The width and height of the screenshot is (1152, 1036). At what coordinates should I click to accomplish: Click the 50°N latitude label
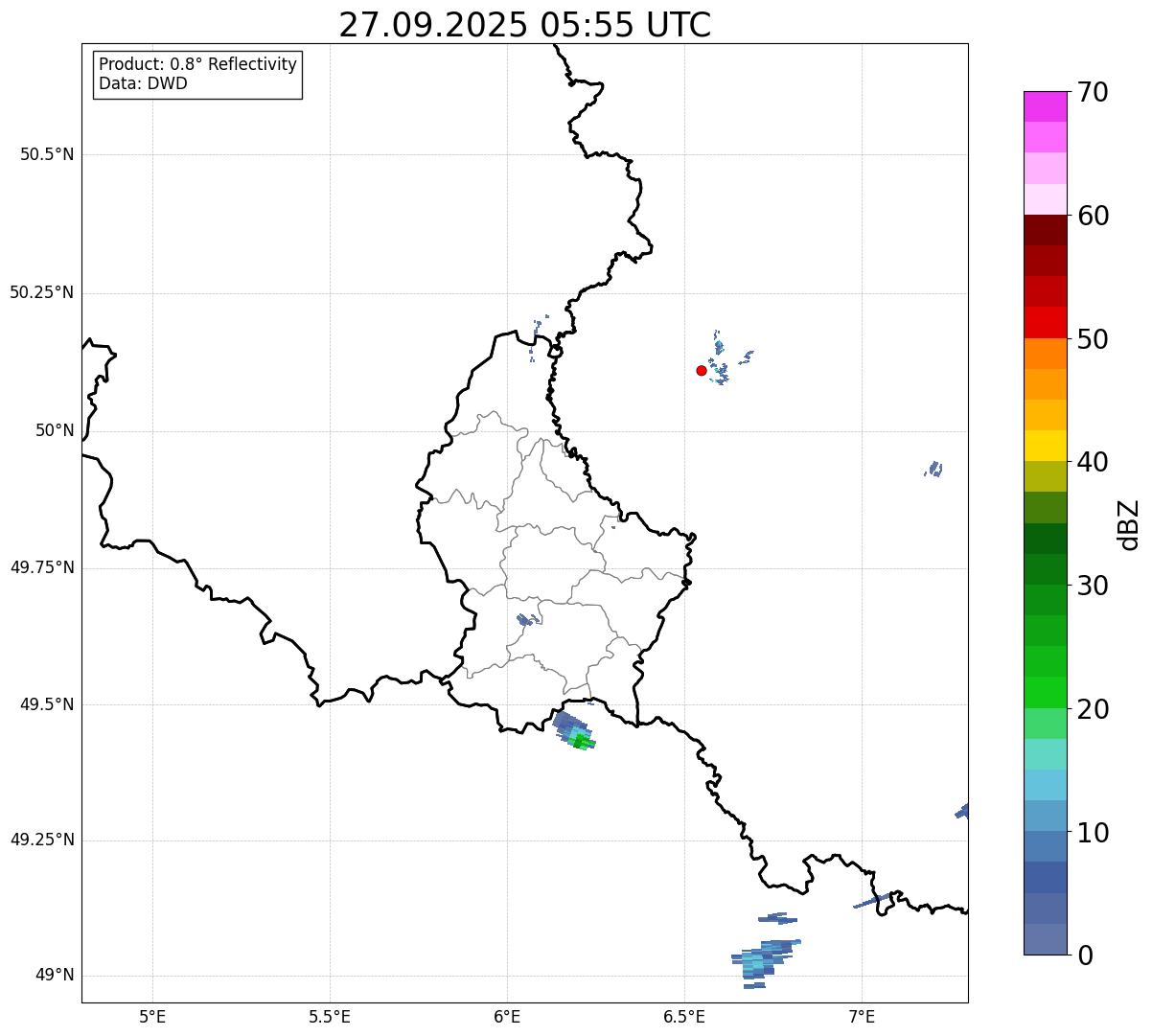point(55,430)
